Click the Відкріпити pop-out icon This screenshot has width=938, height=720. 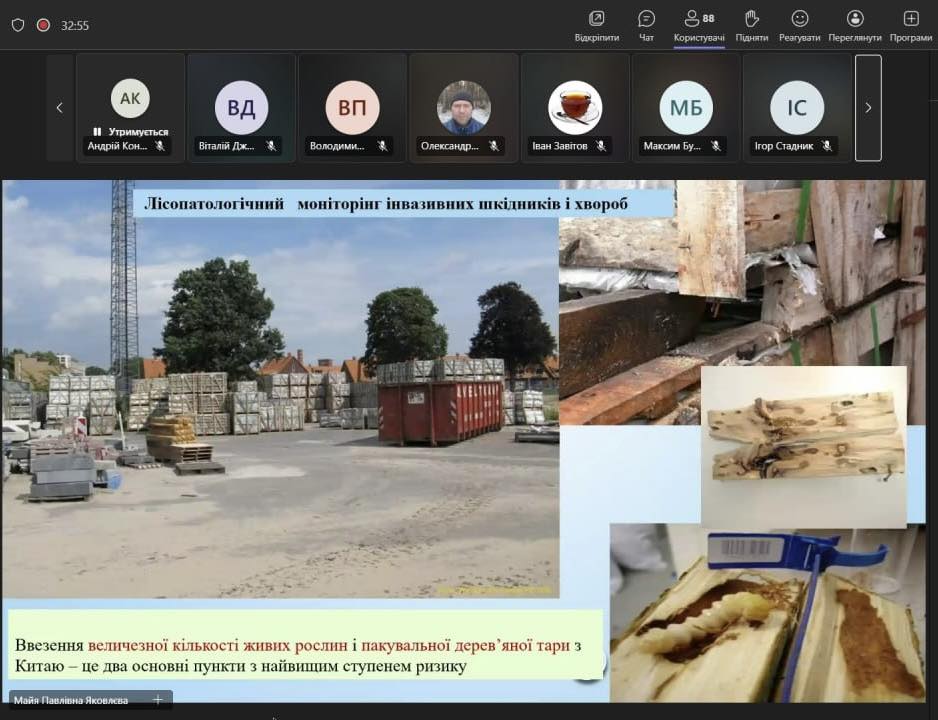point(597,19)
